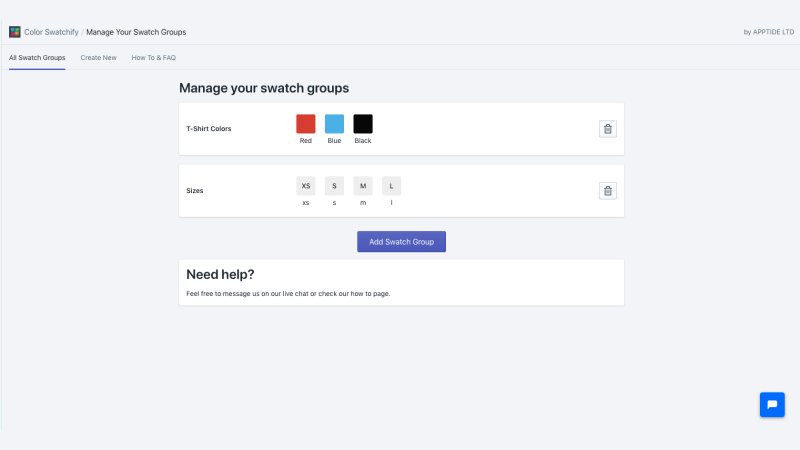Click the M size swatch
The image size is (800, 450).
[x=363, y=186]
